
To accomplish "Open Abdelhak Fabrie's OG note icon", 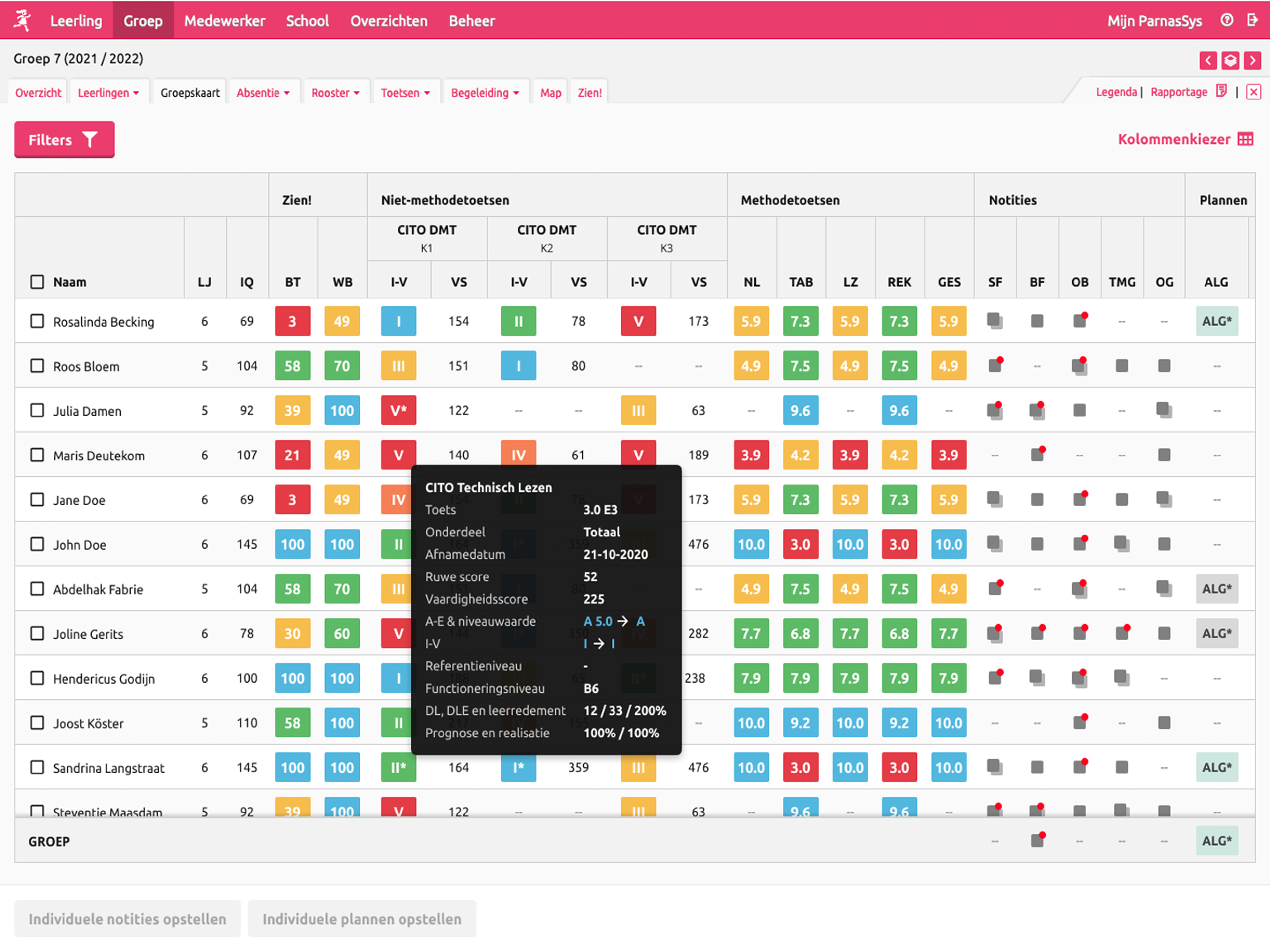I will [x=1164, y=588].
